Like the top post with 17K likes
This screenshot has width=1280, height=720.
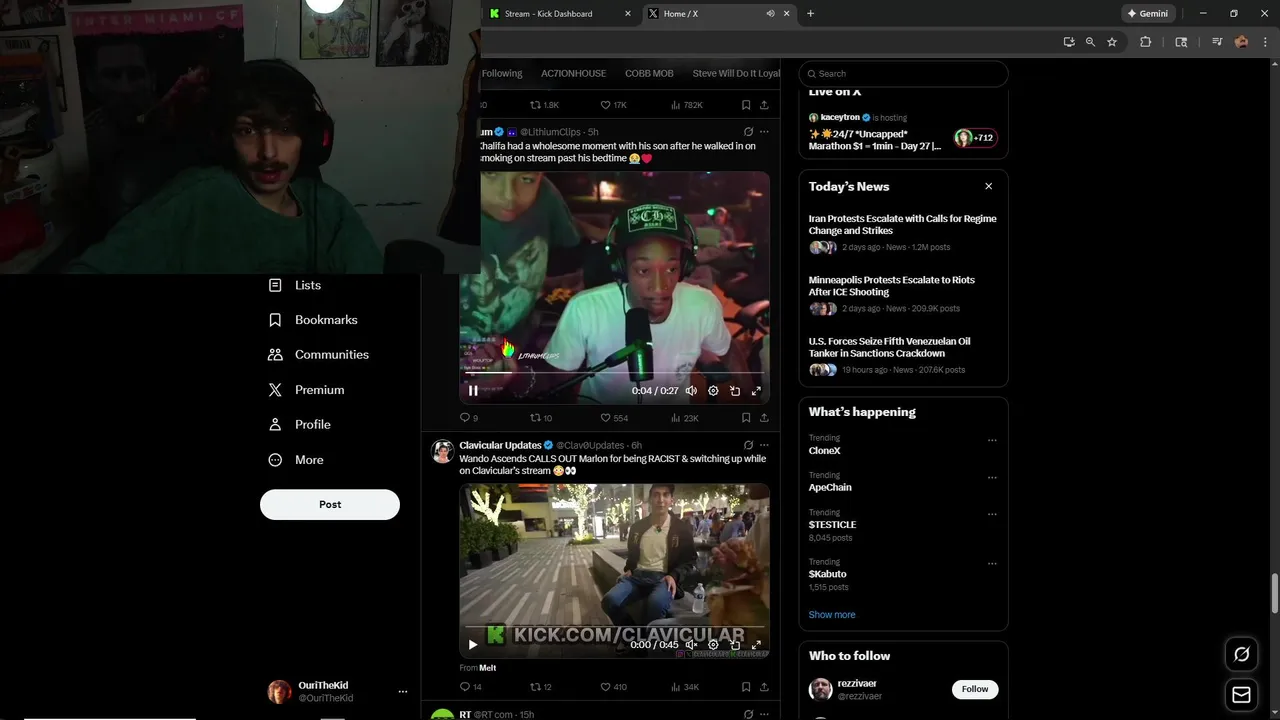pos(613,105)
